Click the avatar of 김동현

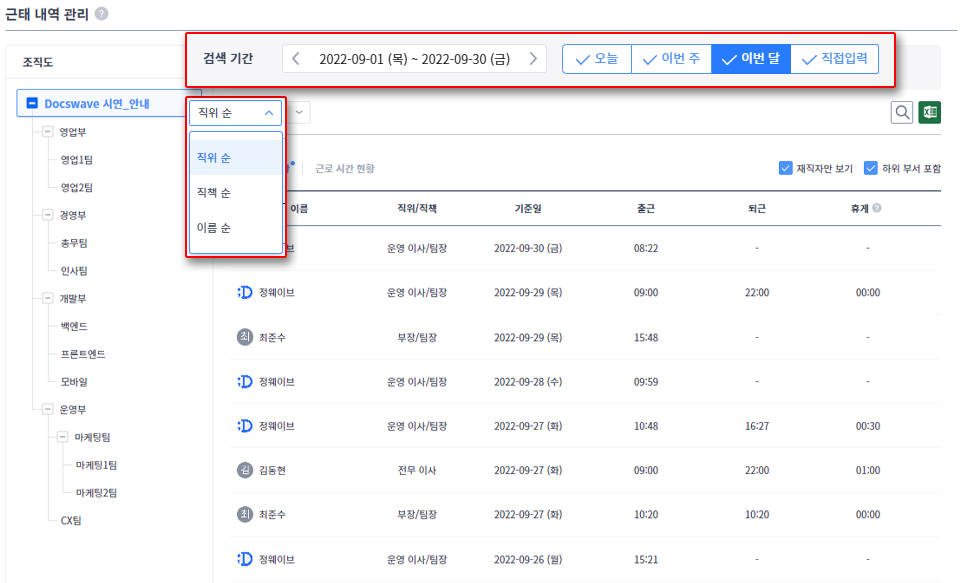click(x=245, y=470)
